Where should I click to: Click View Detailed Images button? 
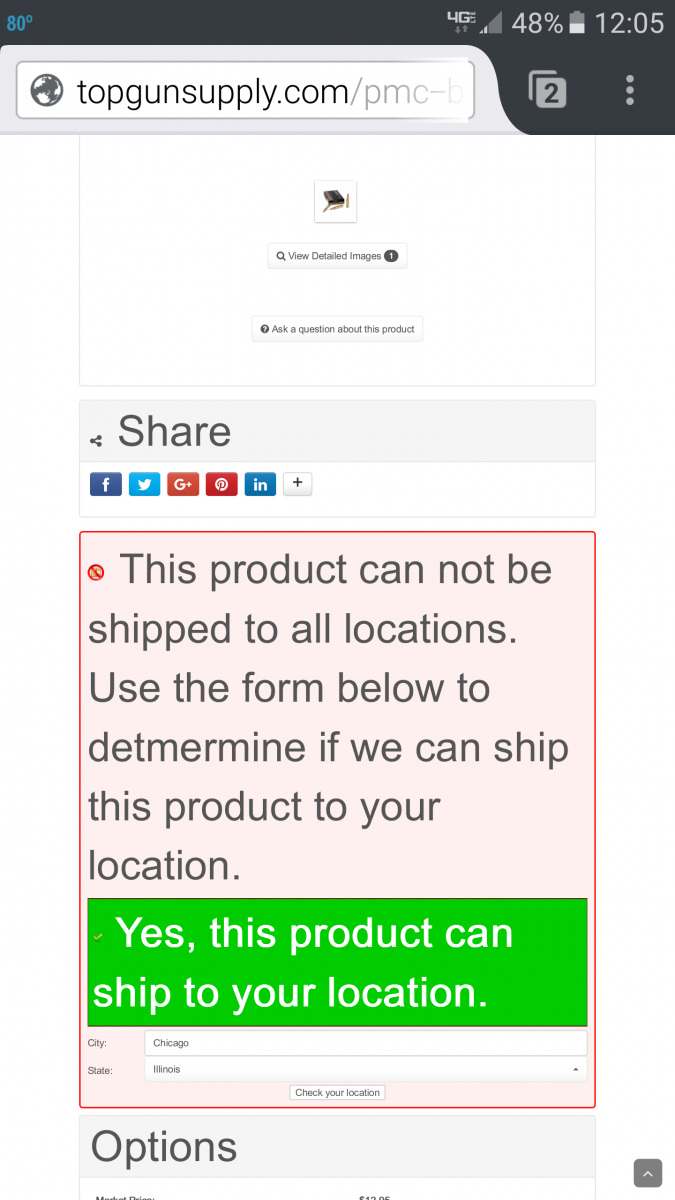(337, 256)
